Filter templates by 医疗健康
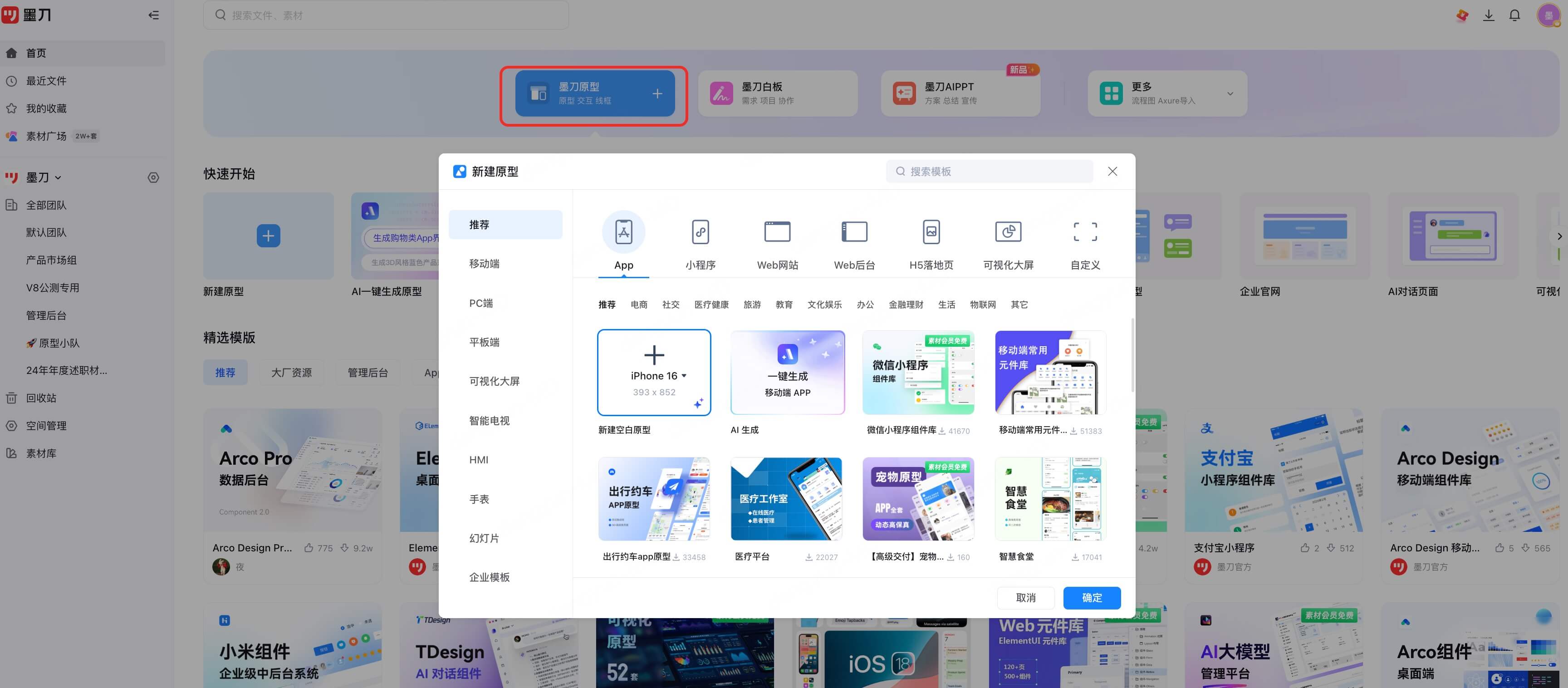The height and width of the screenshot is (688, 1568). [711, 305]
